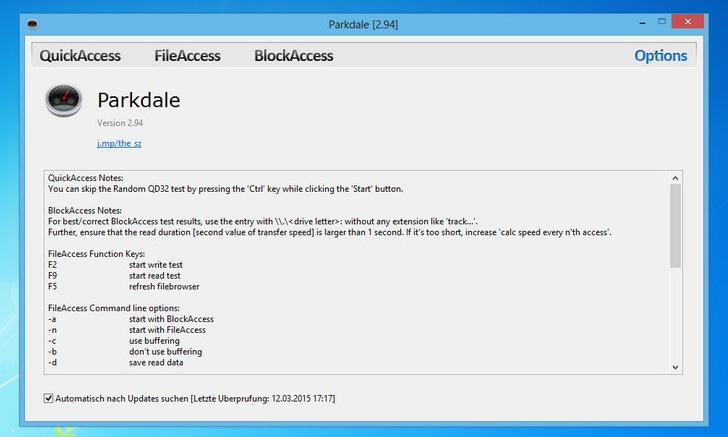Click the 'F5 refresh filebrowser' line
Screen dimensions: 728x437
point(124,287)
